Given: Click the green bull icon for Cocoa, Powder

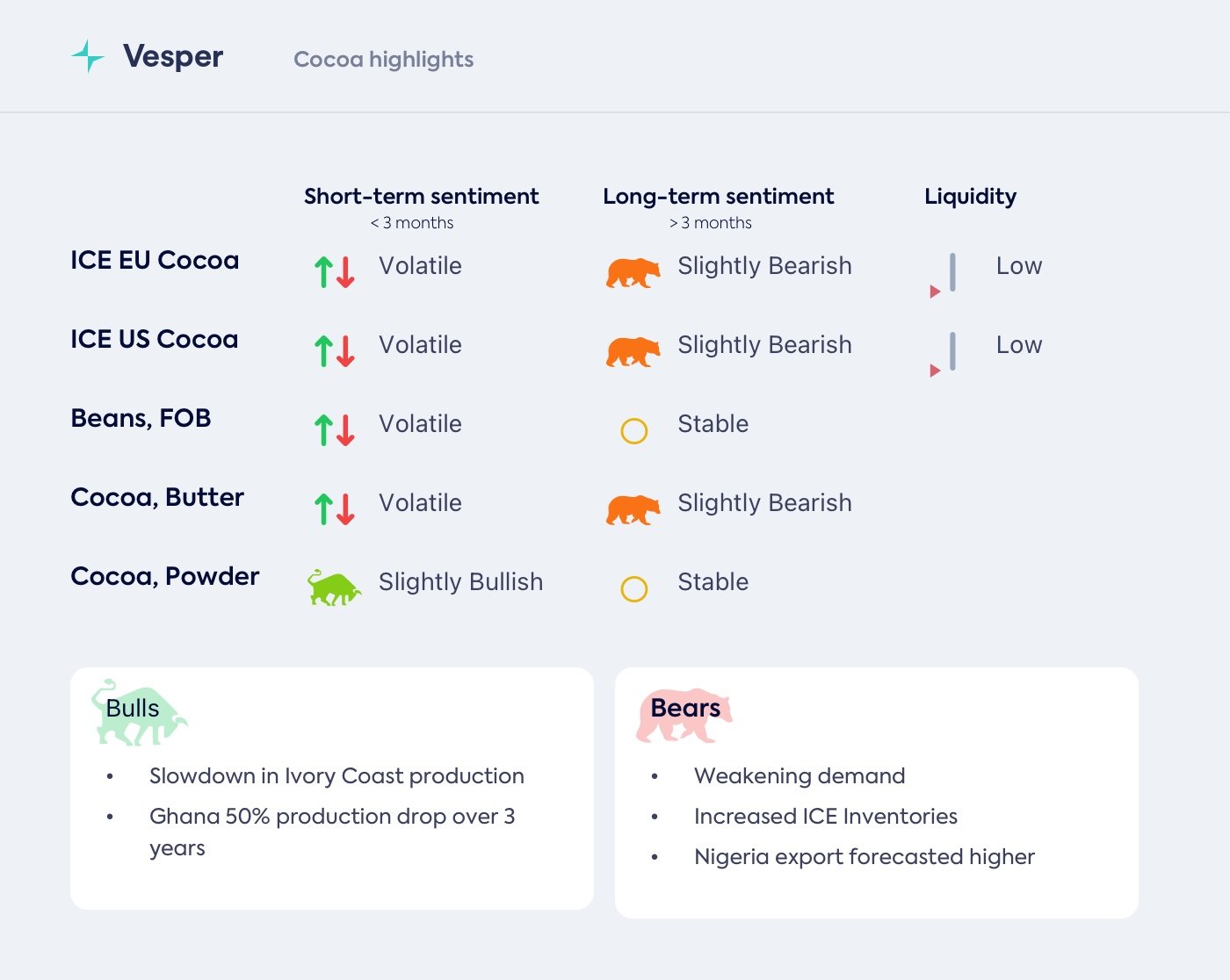Looking at the screenshot, I should point(334,588).
